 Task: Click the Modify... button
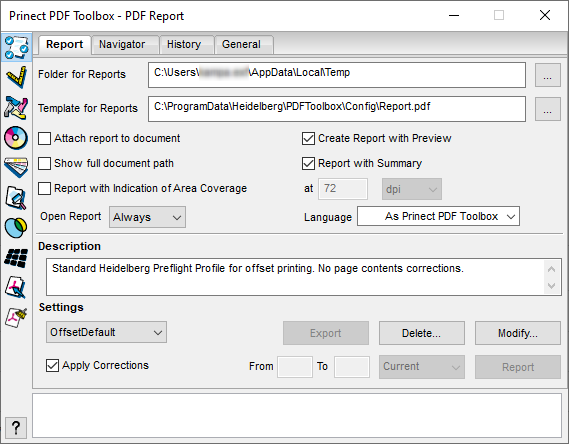coord(518,333)
